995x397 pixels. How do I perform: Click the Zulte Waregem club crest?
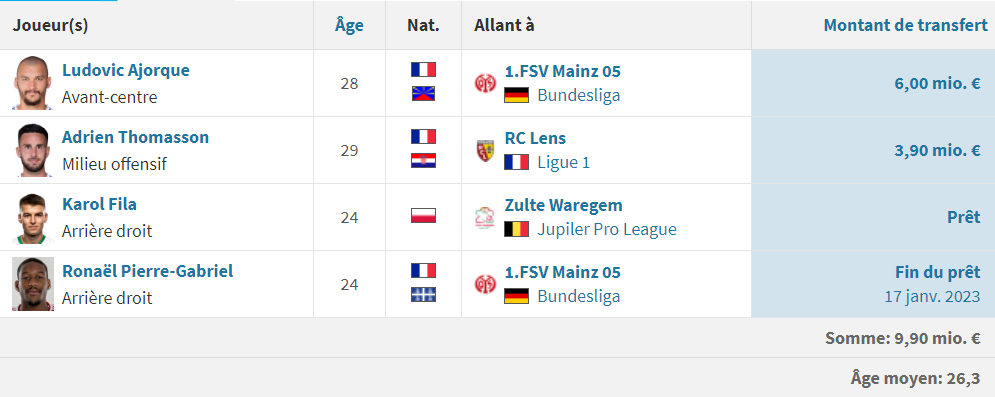coord(485,218)
